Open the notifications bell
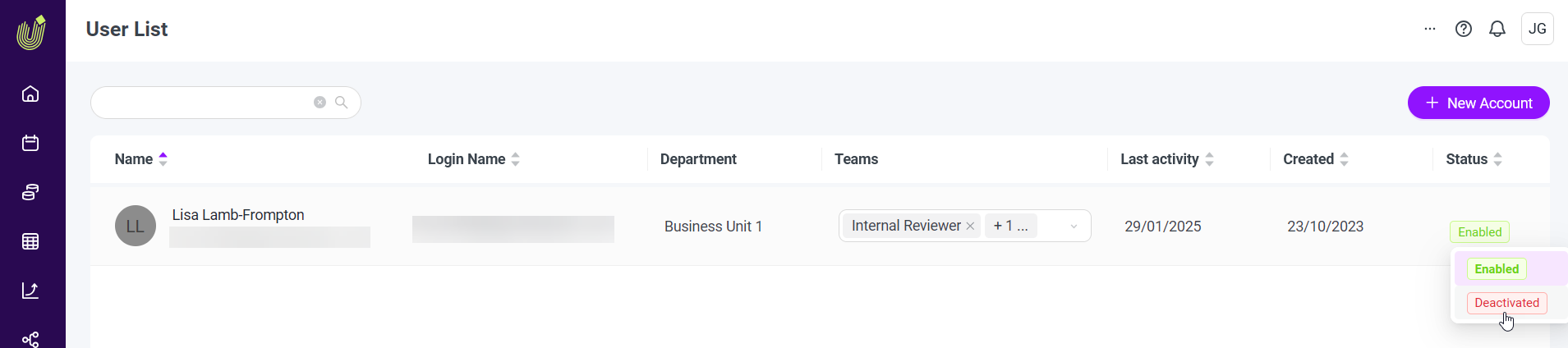Image resolution: width=1568 pixels, height=348 pixels. 1497,29
